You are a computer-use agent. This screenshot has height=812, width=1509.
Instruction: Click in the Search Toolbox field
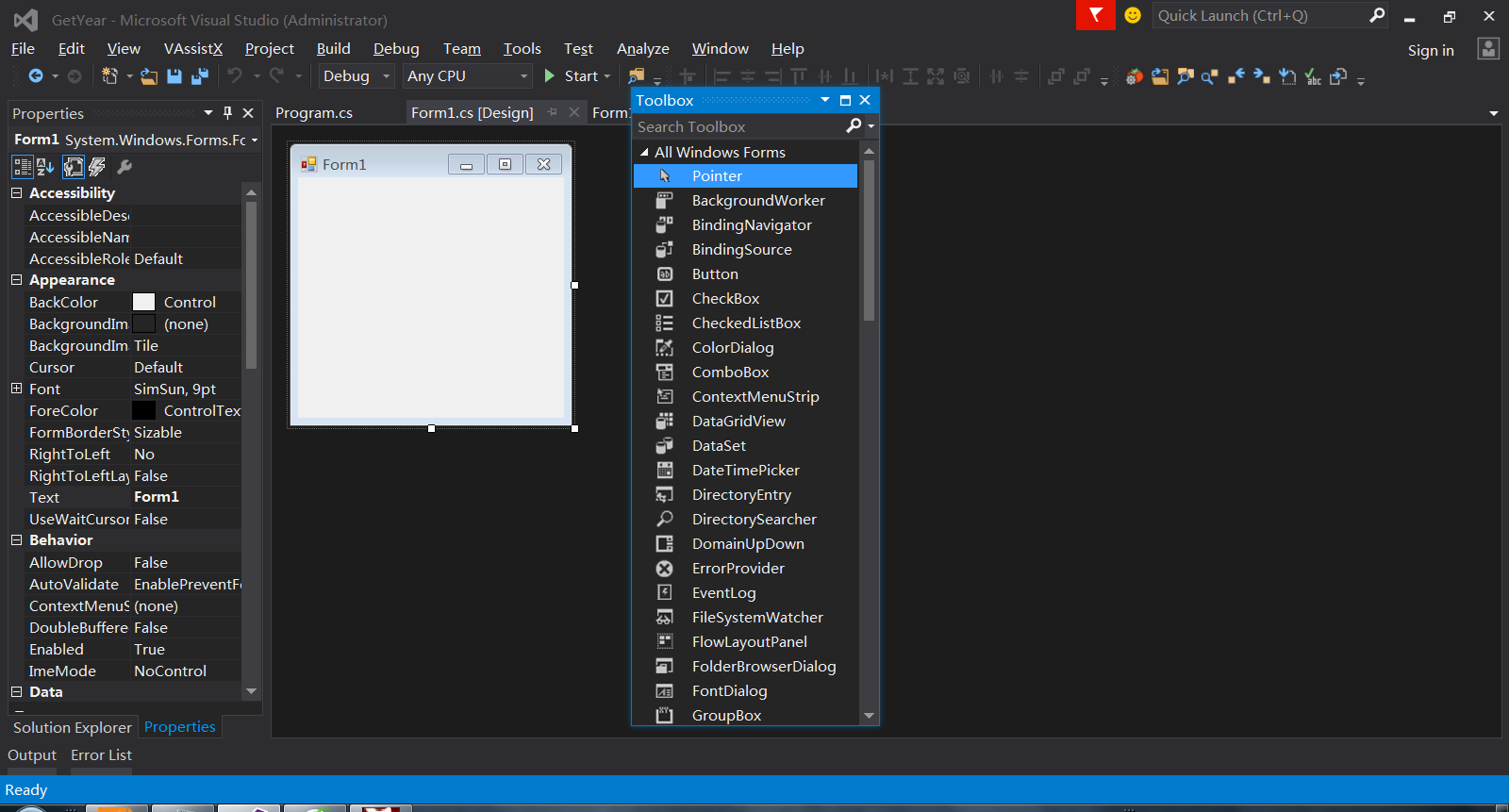pyautogui.click(x=739, y=126)
